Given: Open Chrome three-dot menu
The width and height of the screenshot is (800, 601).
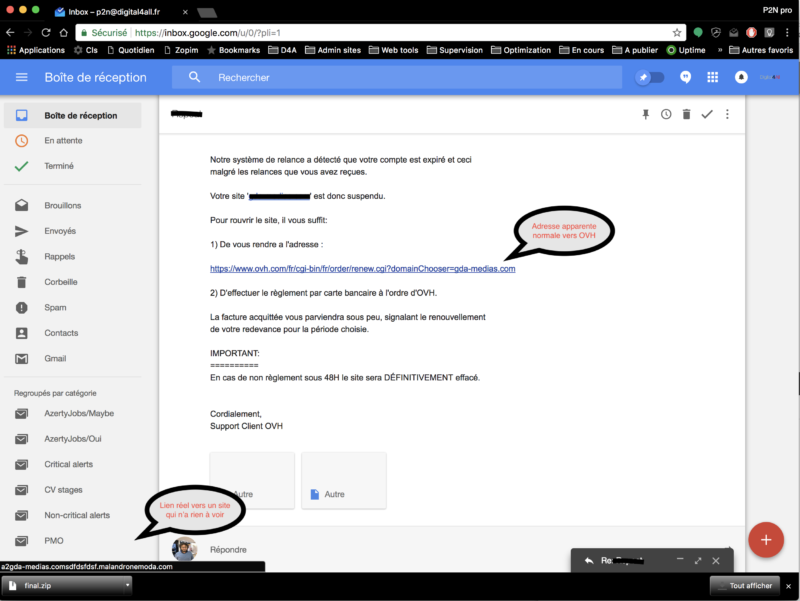Looking at the screenshot, I should pos(787,33).
